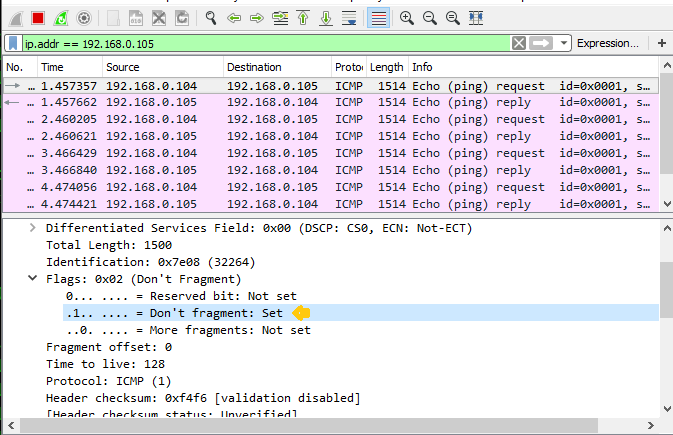The width and height of the screenshot is (673, 435).
Task: Click the start capture shark fin icon
Action: pyautogui.click(x=15, y=18)
